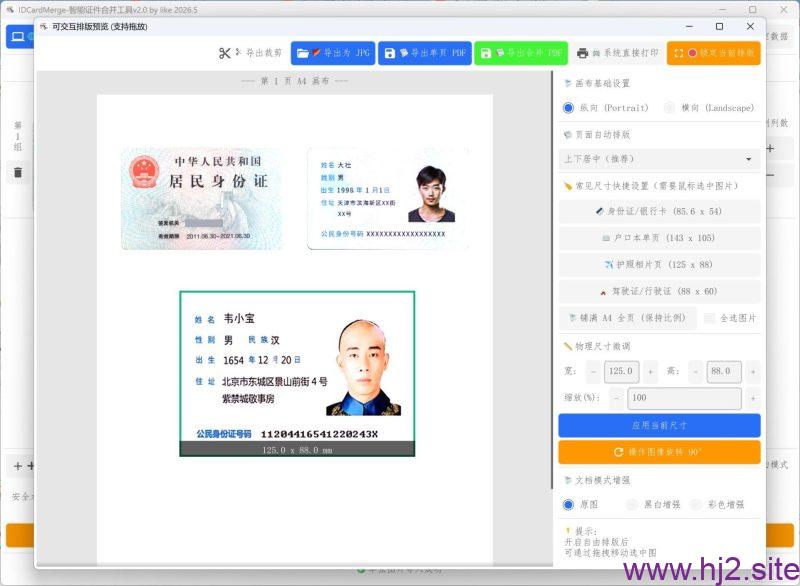Viewport: 800px width, 586px height.
Task: Select the 韦小宝 ID card image
Action: point(297,373)
